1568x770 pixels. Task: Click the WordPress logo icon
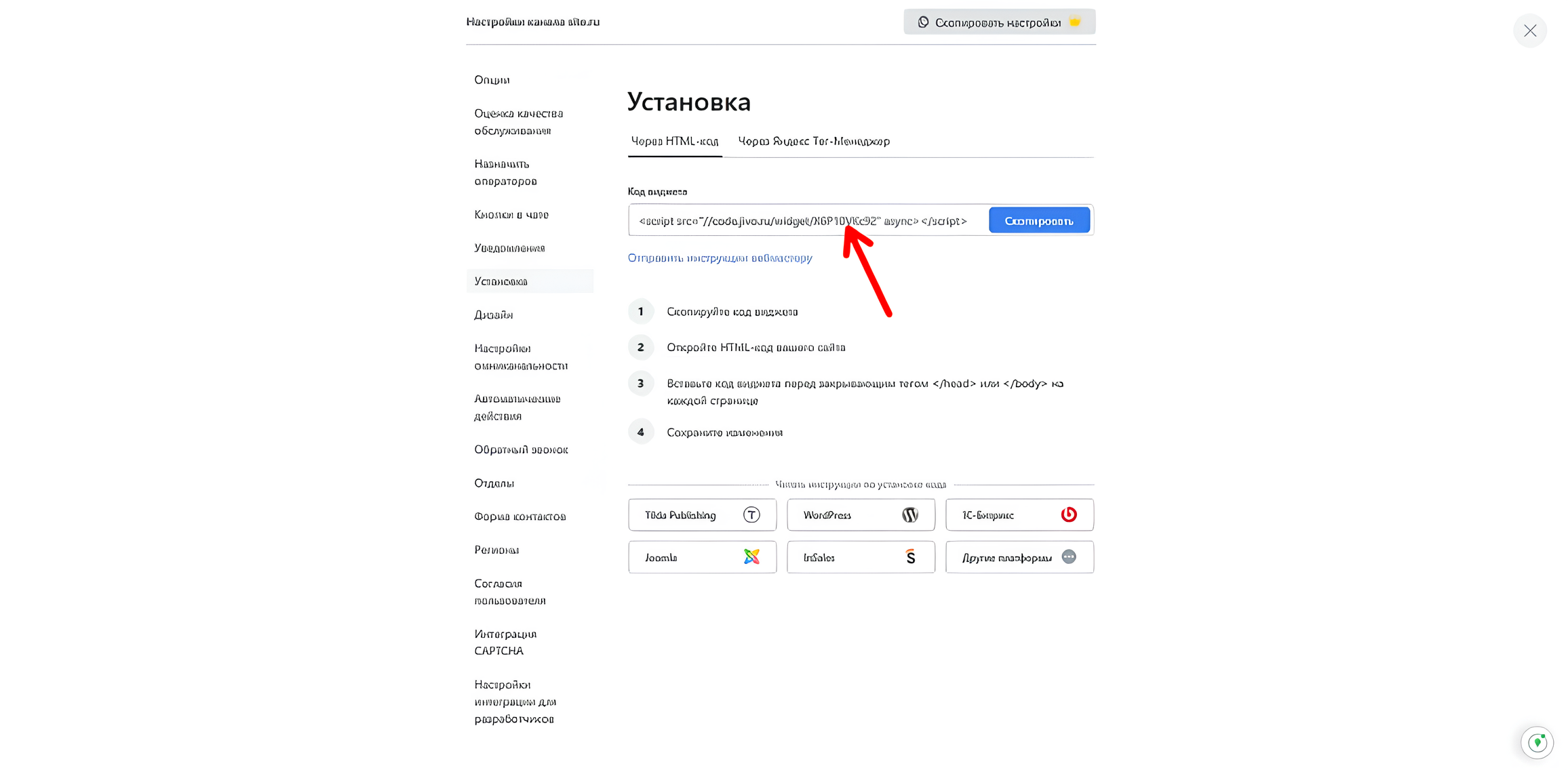(910, 515)
